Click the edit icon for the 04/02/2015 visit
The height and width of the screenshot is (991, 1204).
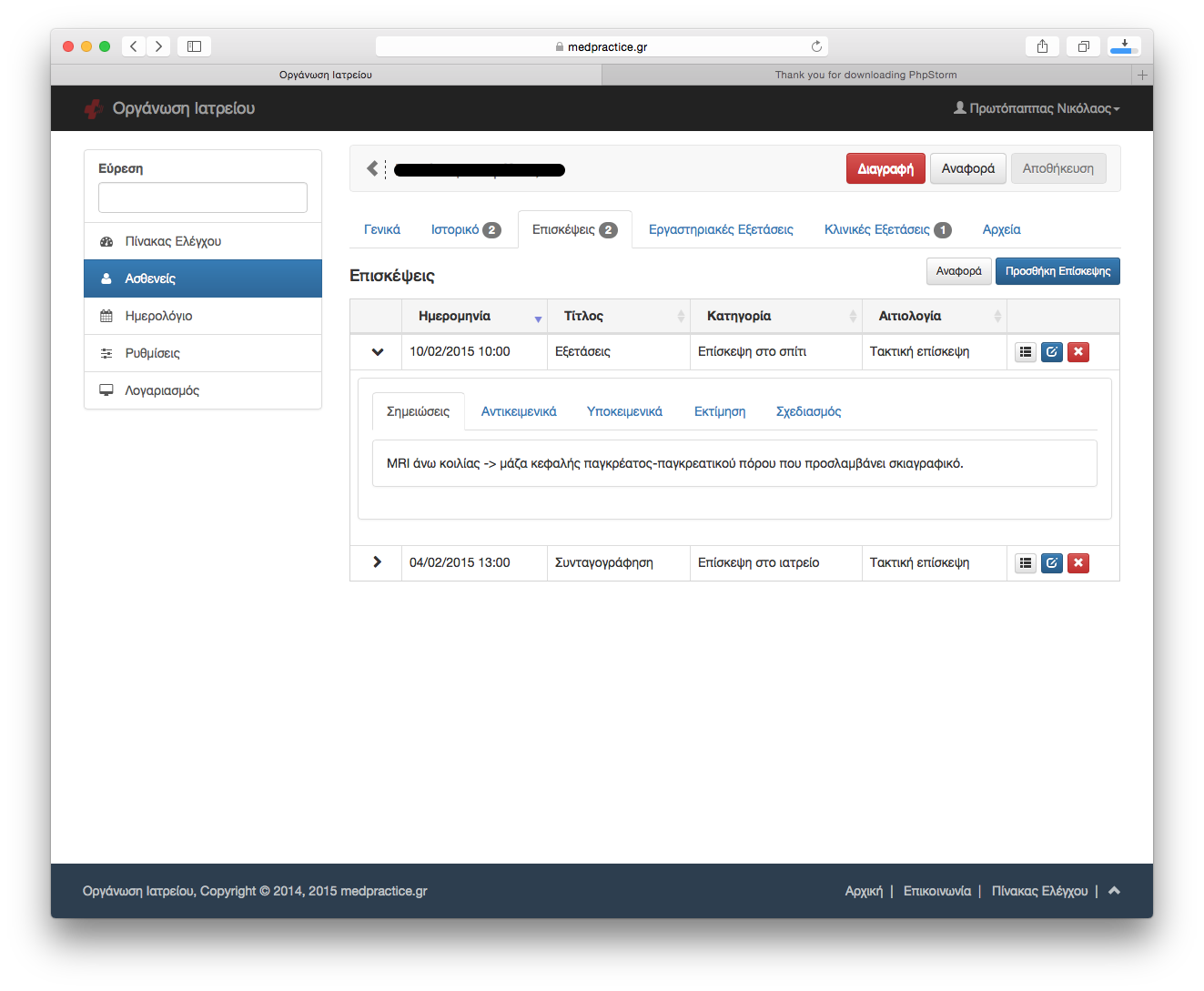coord(1052,563)
